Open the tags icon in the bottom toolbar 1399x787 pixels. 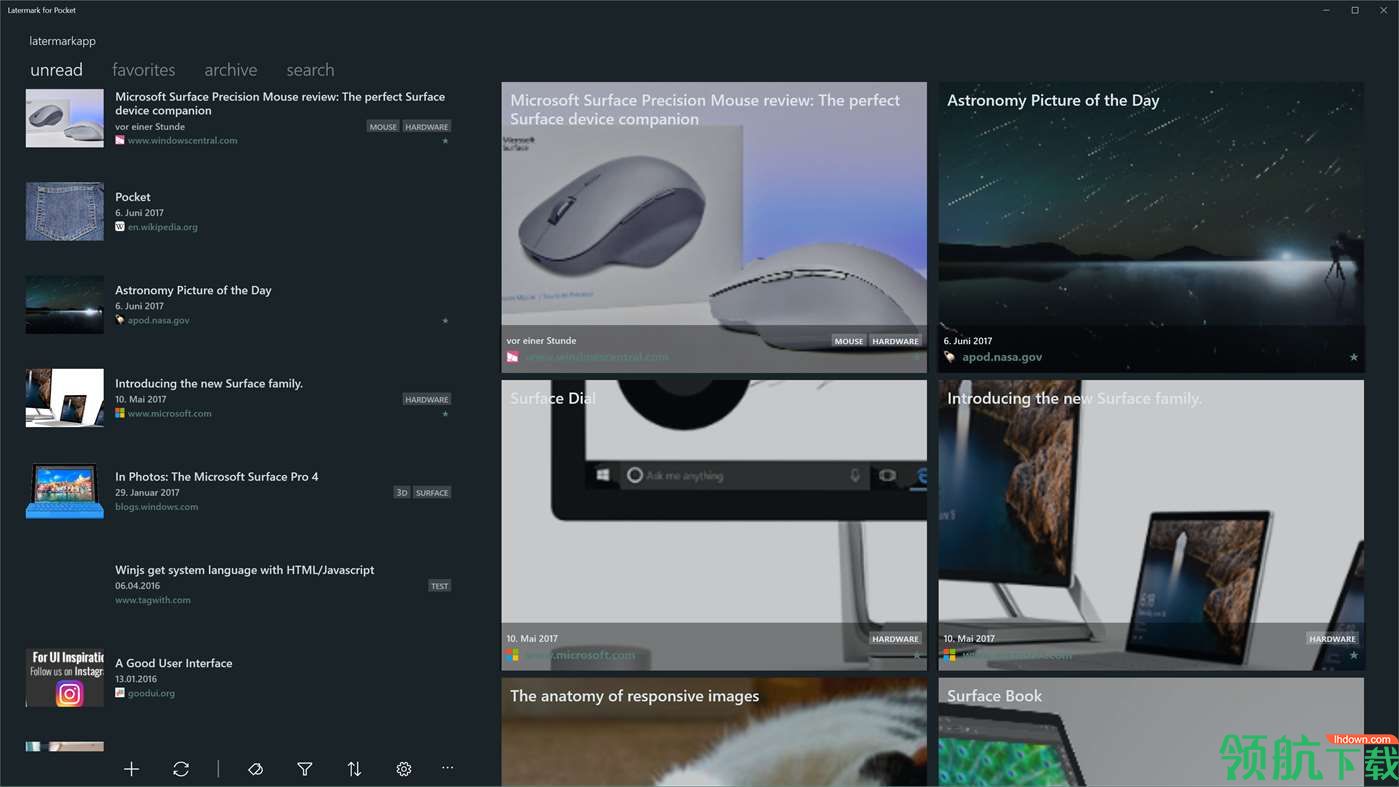click(x=255, y=769)
